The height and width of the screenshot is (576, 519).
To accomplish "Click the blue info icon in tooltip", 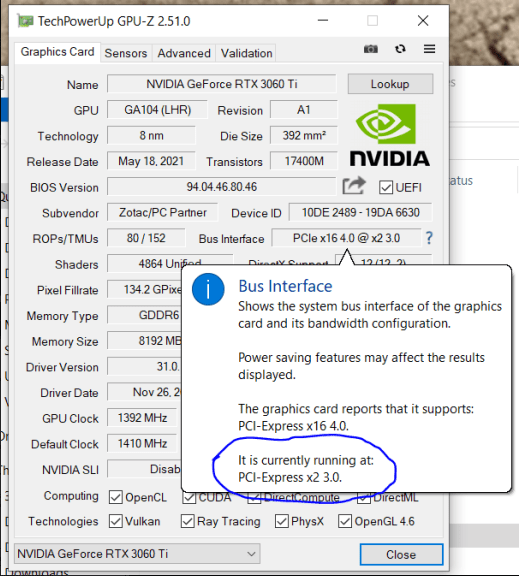I will click(208, 289).
